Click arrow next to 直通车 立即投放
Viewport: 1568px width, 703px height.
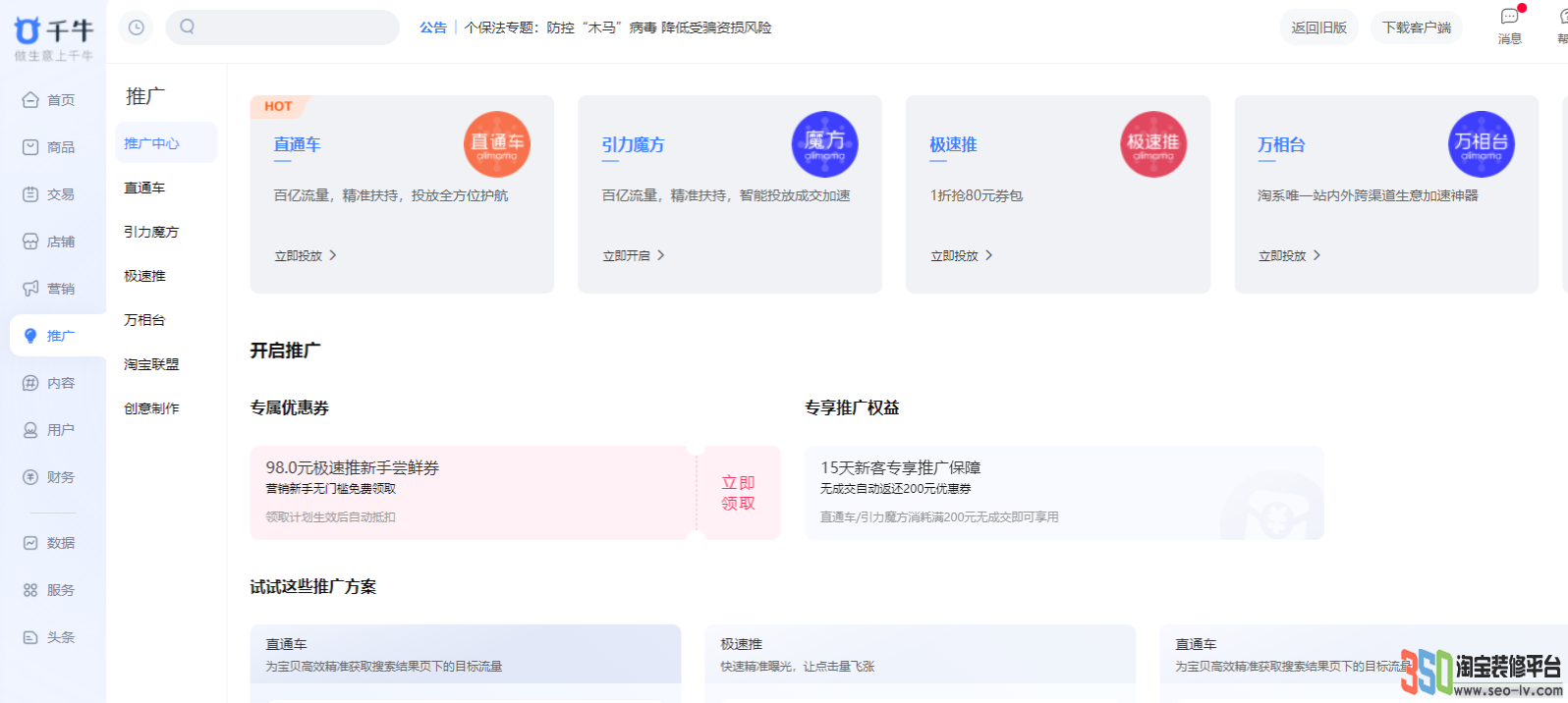333,255
